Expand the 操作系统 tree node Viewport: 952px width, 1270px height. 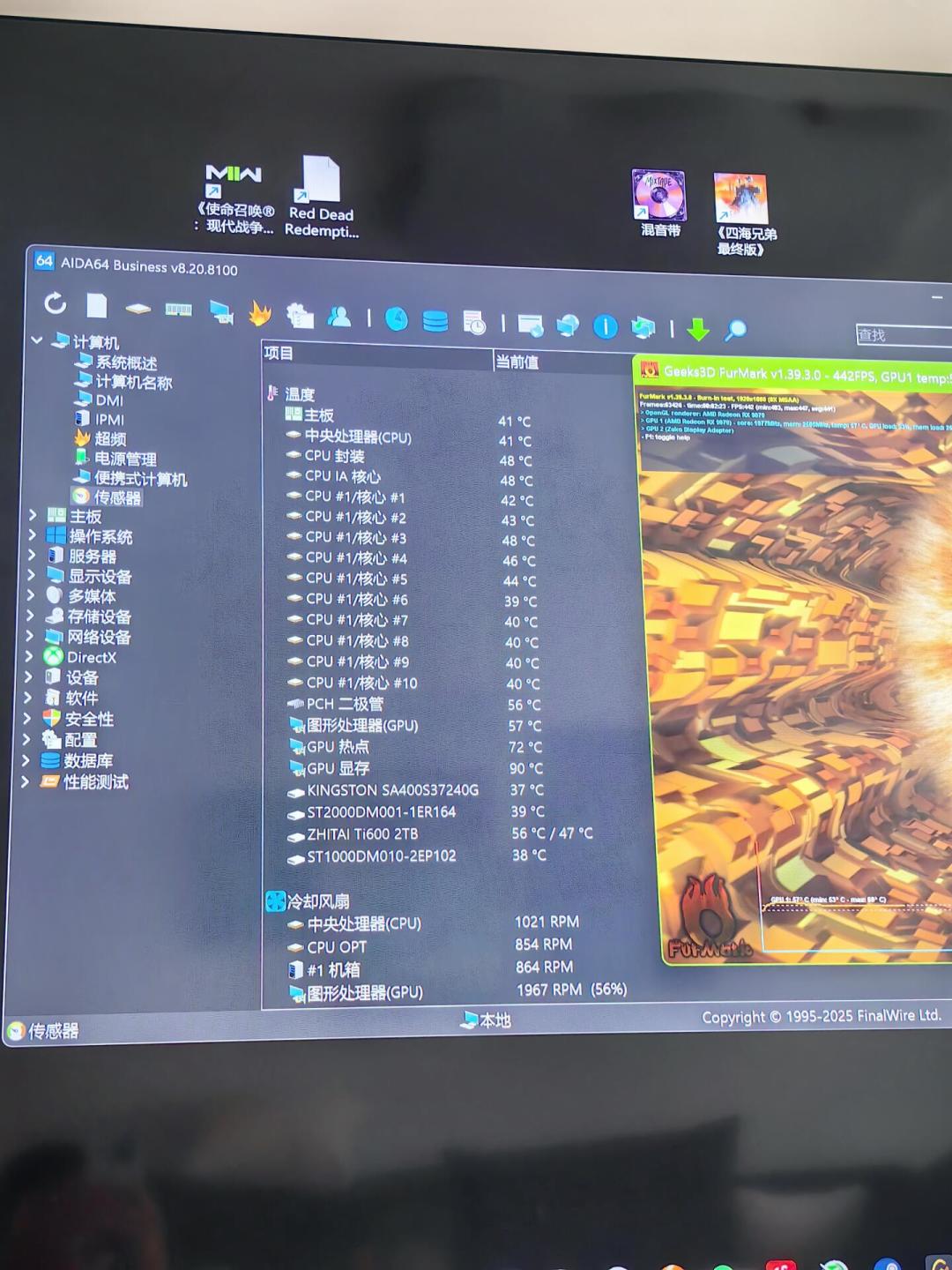pos(32,534)
